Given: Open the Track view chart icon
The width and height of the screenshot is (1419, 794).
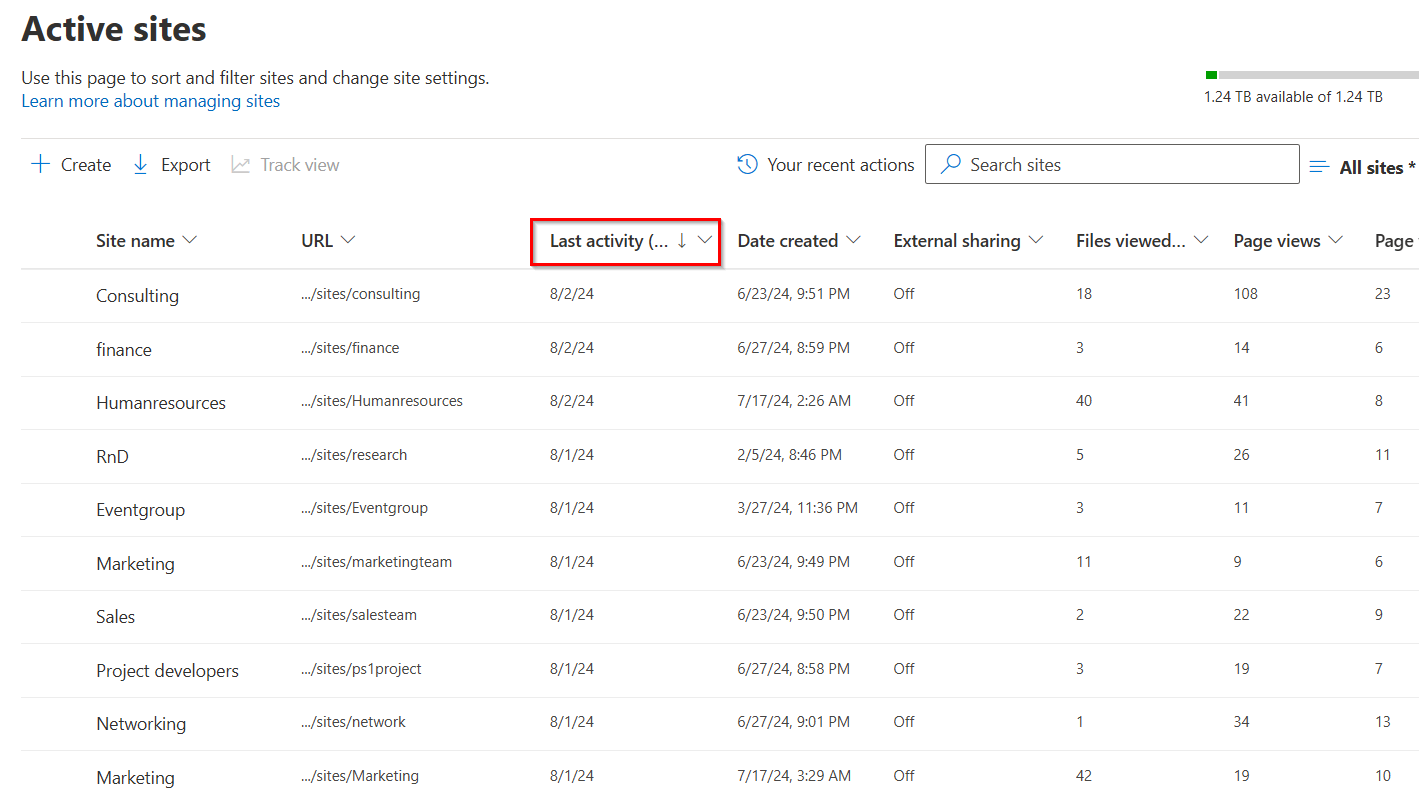Looking at the screenshot, I should click(x=240, y=164).
